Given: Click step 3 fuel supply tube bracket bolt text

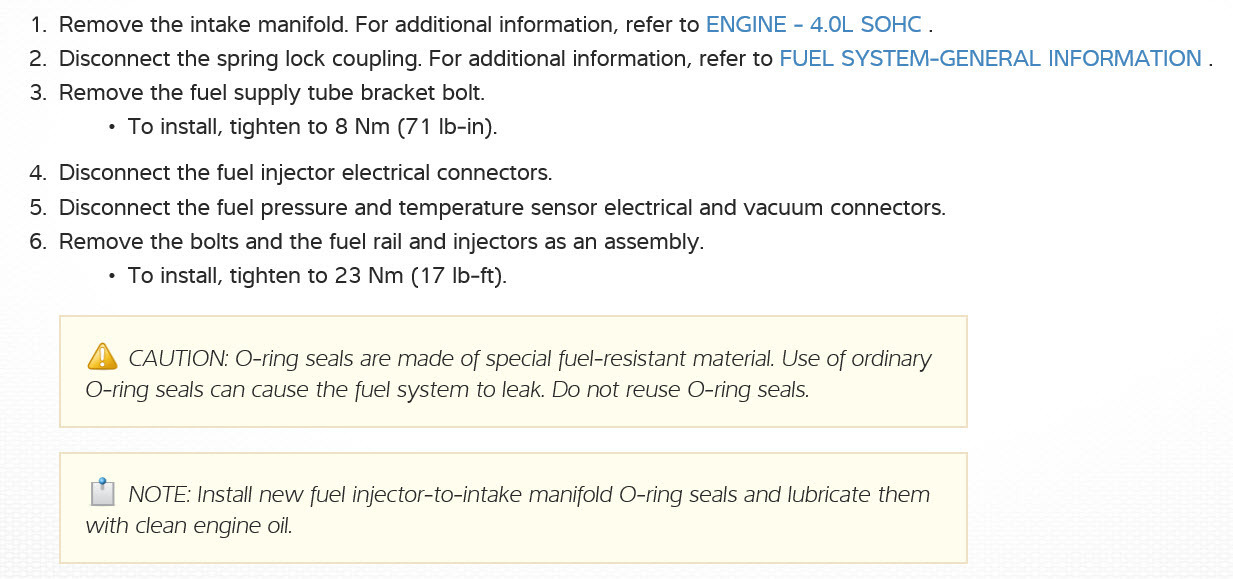Looking at the screenshot, I should (x=272, y=93).
